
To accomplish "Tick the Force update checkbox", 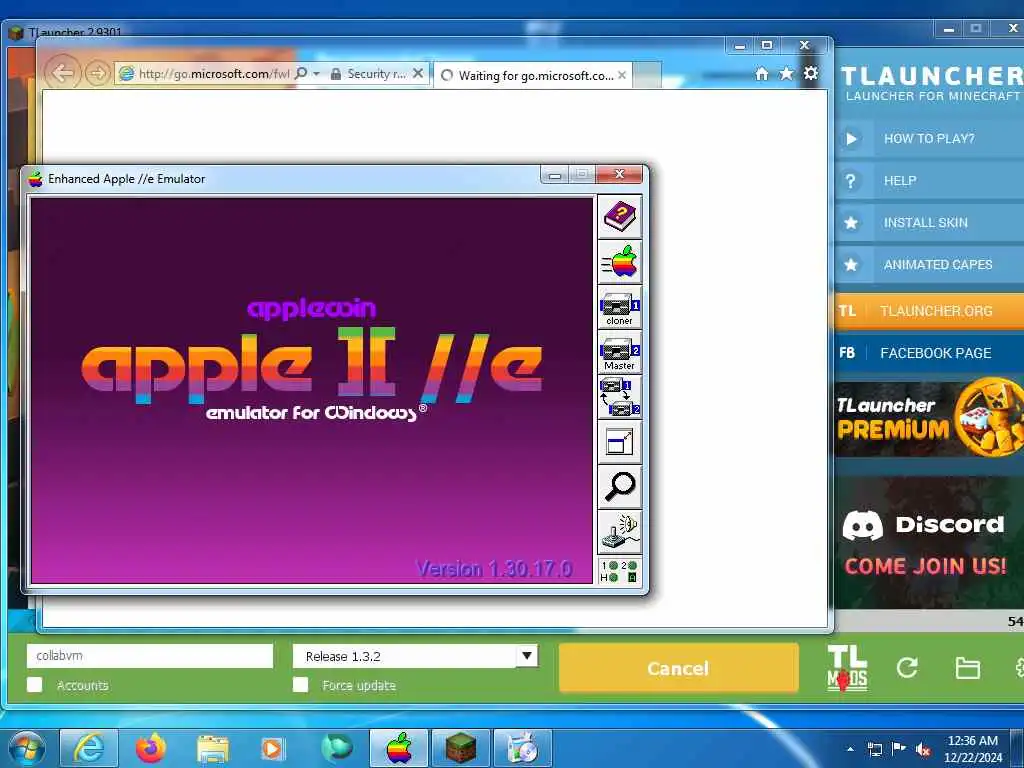I will (300, 684).
